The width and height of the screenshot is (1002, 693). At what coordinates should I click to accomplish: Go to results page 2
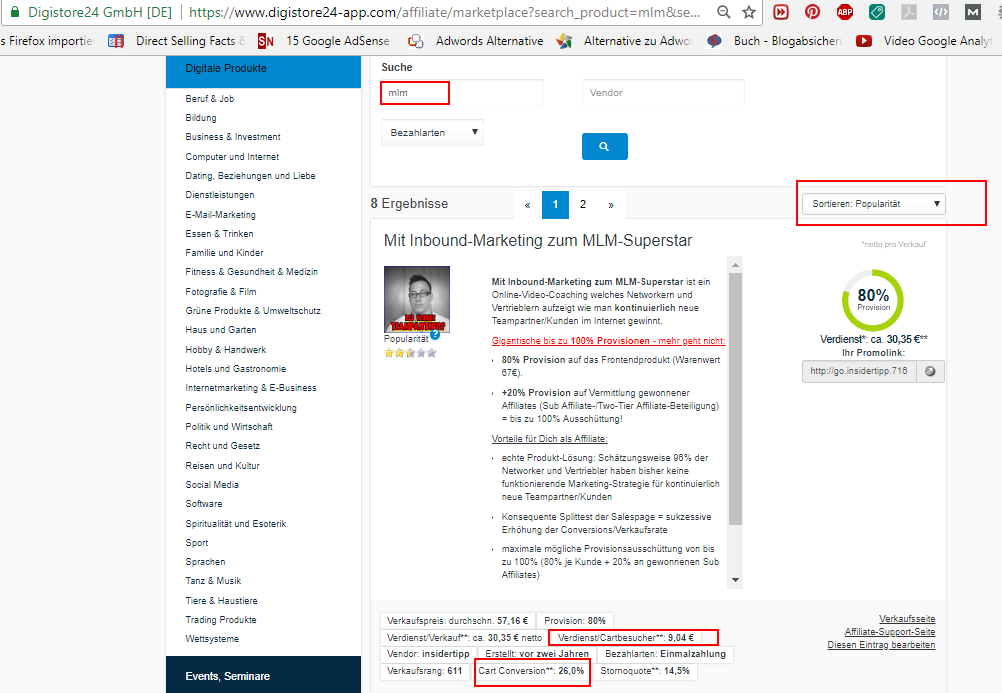[583, 205]
